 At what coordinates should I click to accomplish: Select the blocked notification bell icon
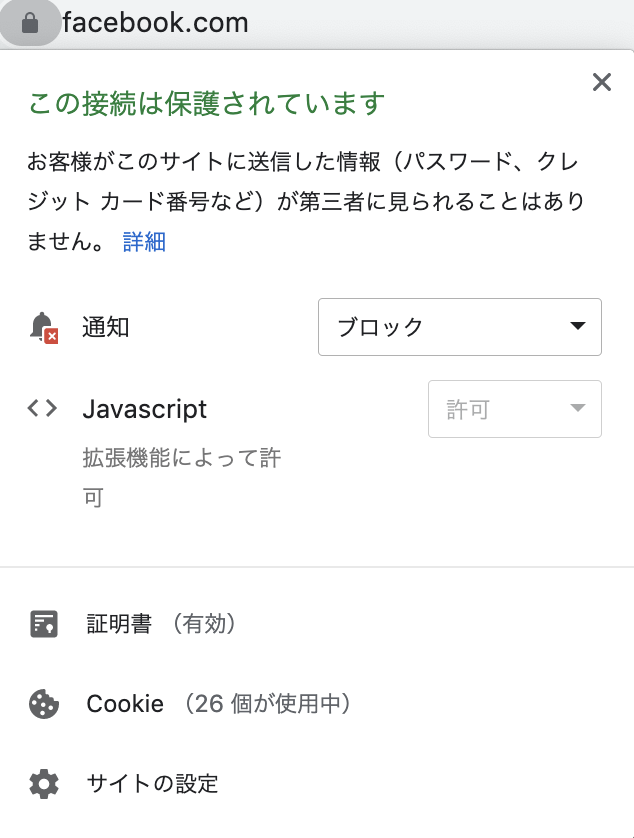coord(41,327)
